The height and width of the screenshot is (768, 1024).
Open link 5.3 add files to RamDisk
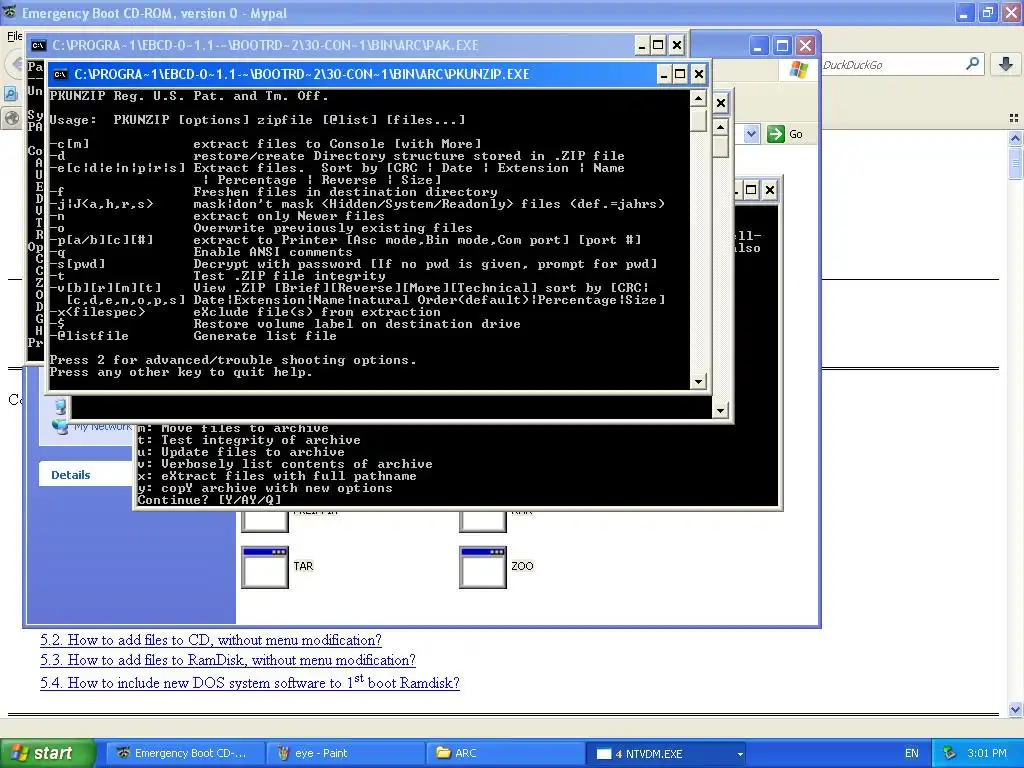click(228, 660)
